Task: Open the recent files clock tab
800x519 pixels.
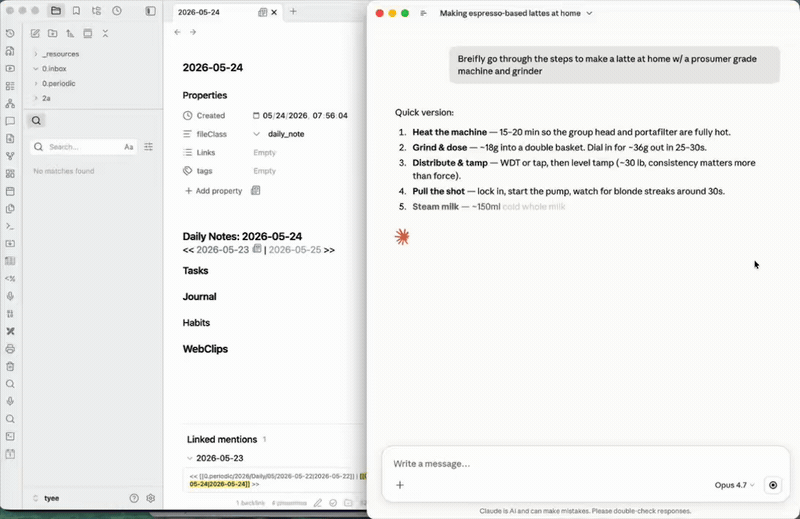Action: (x=117, y=11)
